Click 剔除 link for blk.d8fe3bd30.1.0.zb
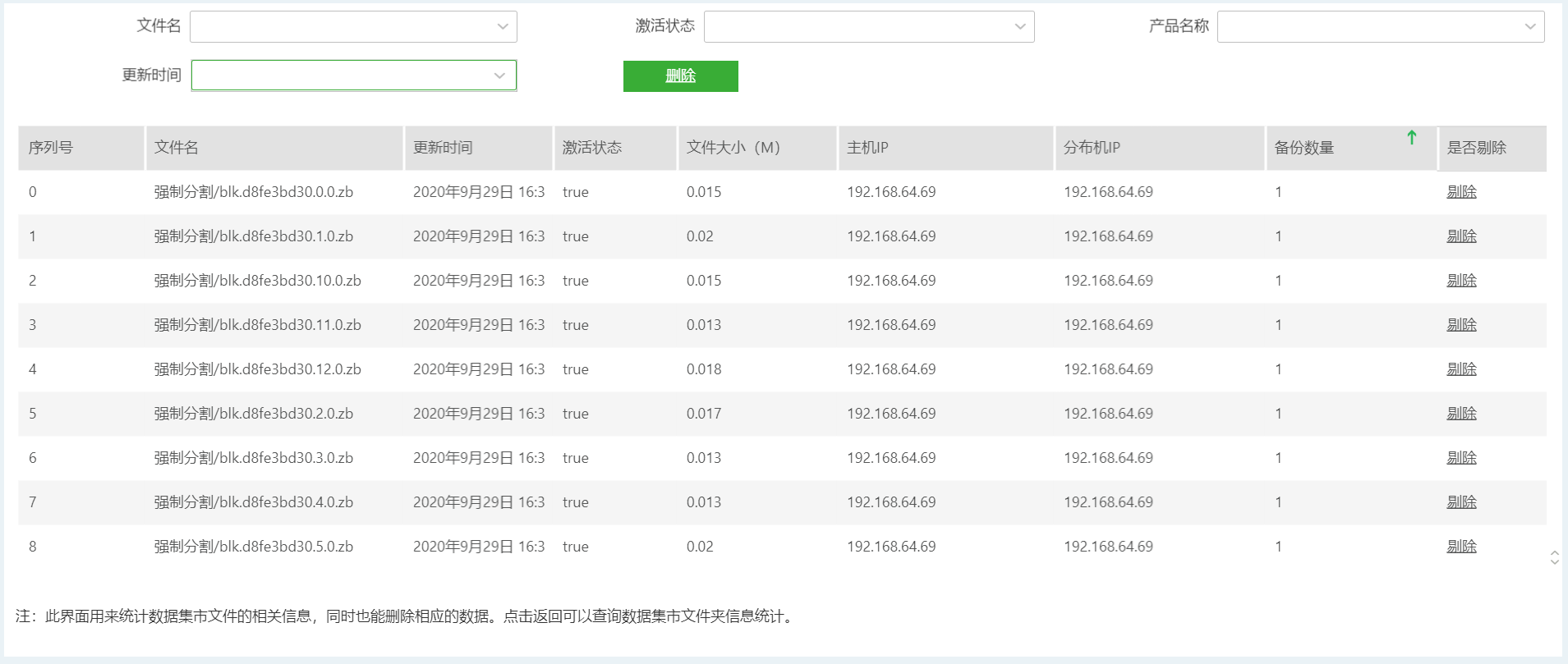This screenshot has width=1568, height=664. [x=1461, y=236]
